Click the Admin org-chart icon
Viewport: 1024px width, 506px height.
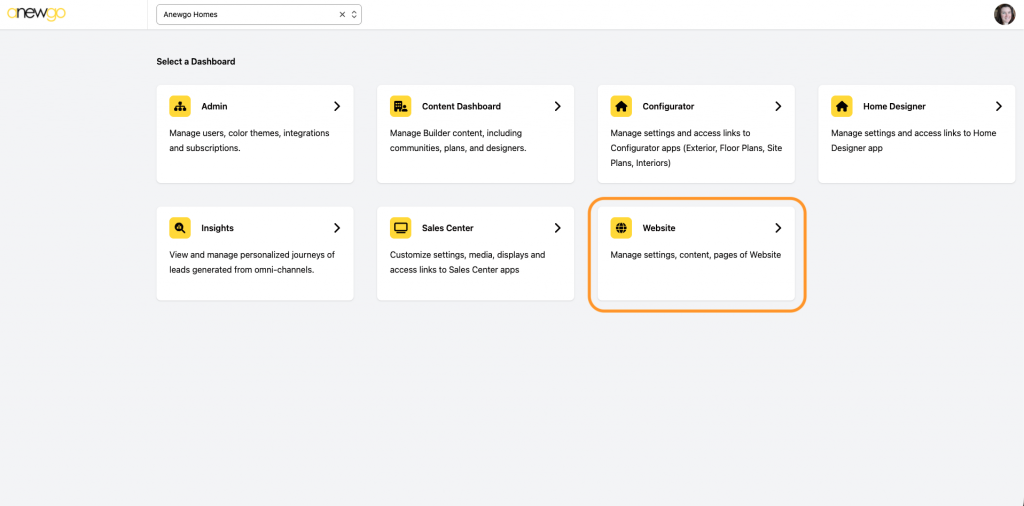180,106
